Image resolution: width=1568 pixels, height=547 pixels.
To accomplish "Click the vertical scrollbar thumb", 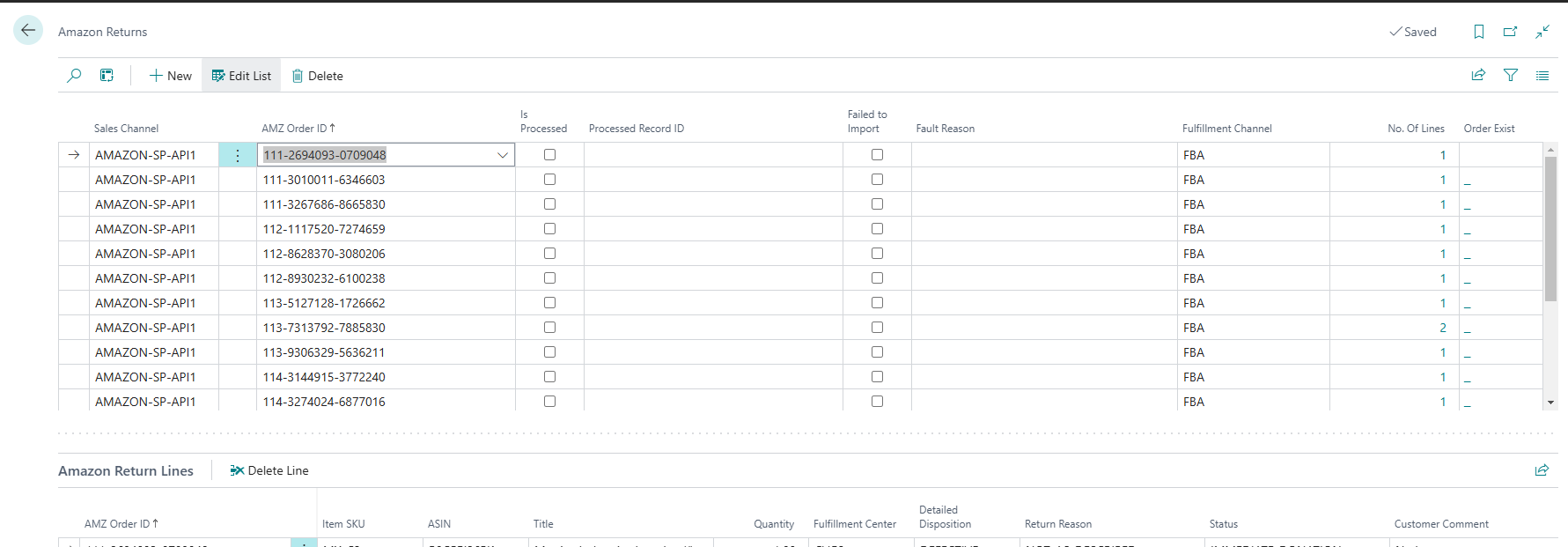I will pyautogui.click(x=1550, y=229).
